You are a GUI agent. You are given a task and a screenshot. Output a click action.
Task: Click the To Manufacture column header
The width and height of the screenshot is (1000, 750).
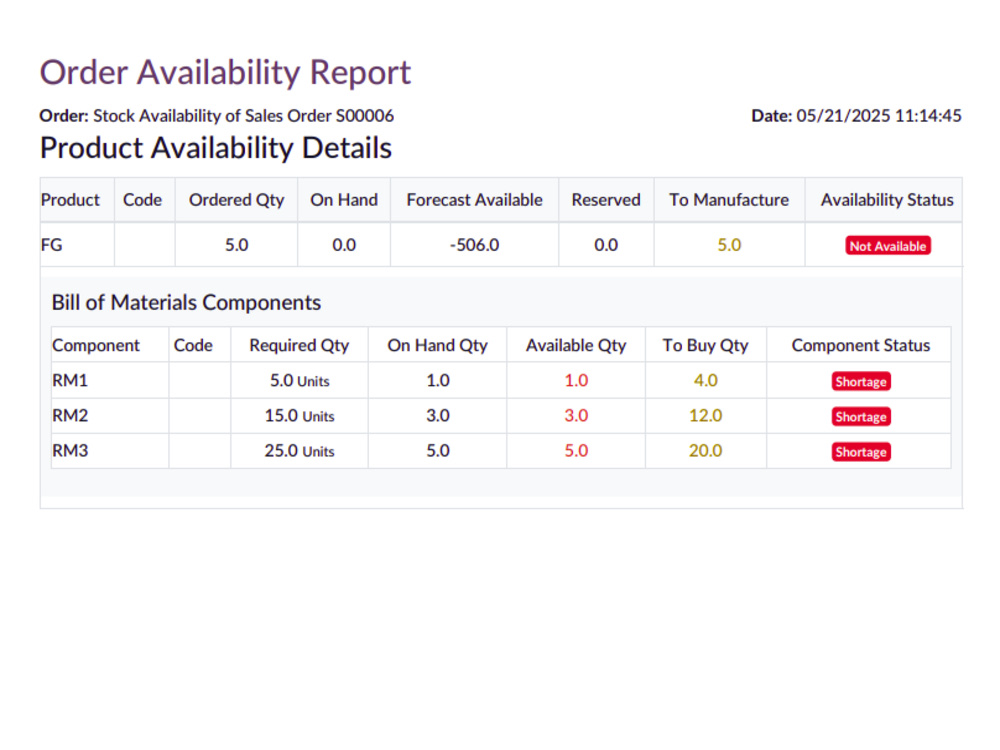pyautogui.click(x=729, y=200)
